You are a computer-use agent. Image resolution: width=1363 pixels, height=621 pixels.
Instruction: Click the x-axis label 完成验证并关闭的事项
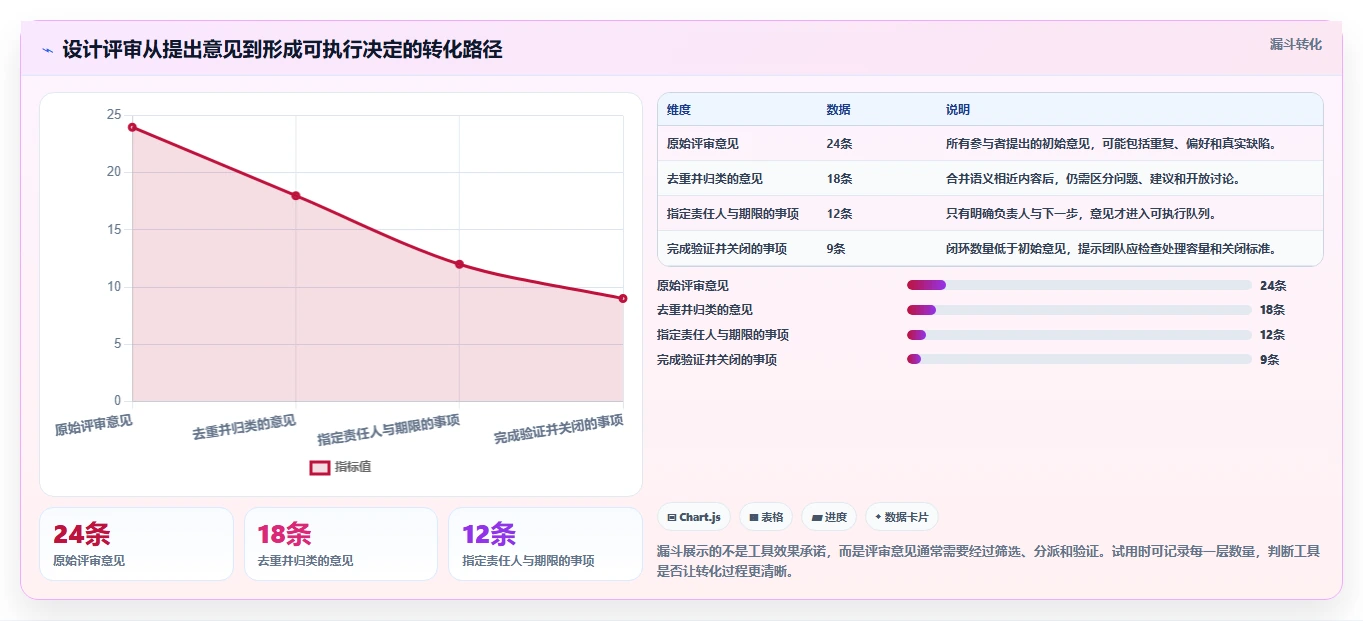click(559, 429)
